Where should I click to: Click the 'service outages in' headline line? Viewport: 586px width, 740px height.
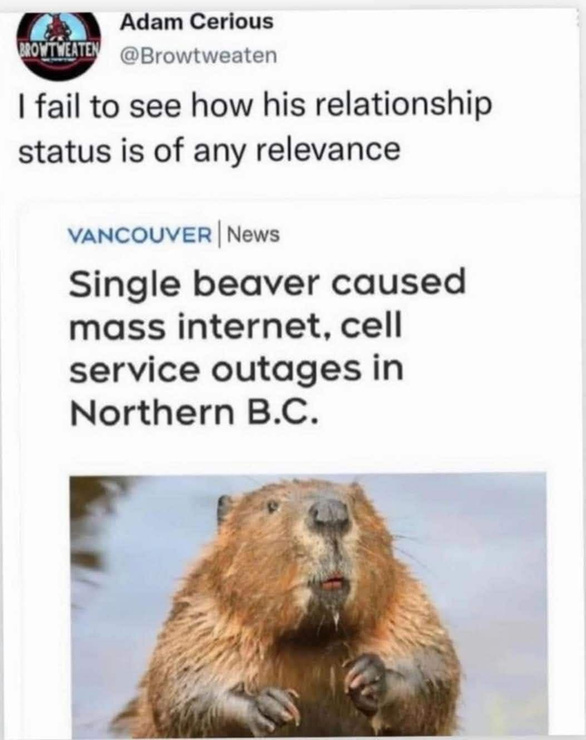(x=236, y=369)
